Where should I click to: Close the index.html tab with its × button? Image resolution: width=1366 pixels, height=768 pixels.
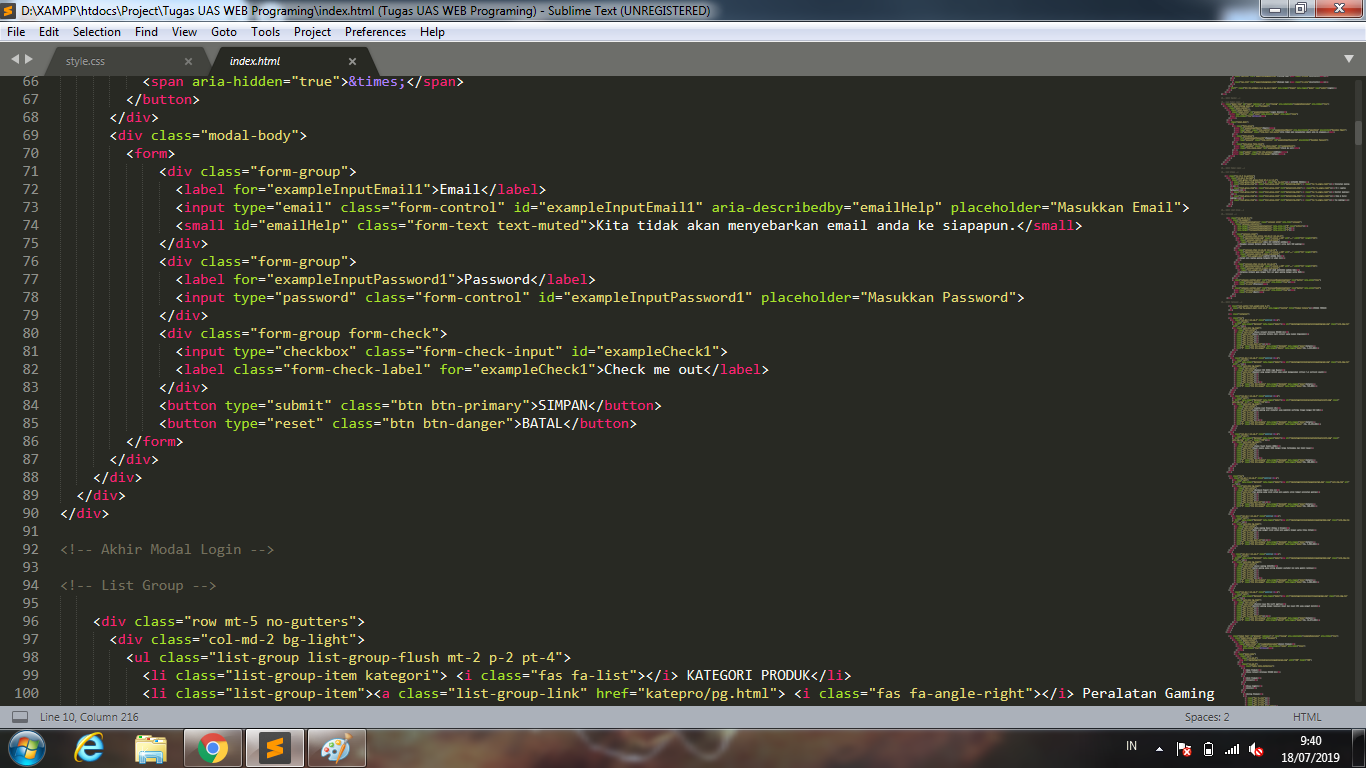pos(352,60)
